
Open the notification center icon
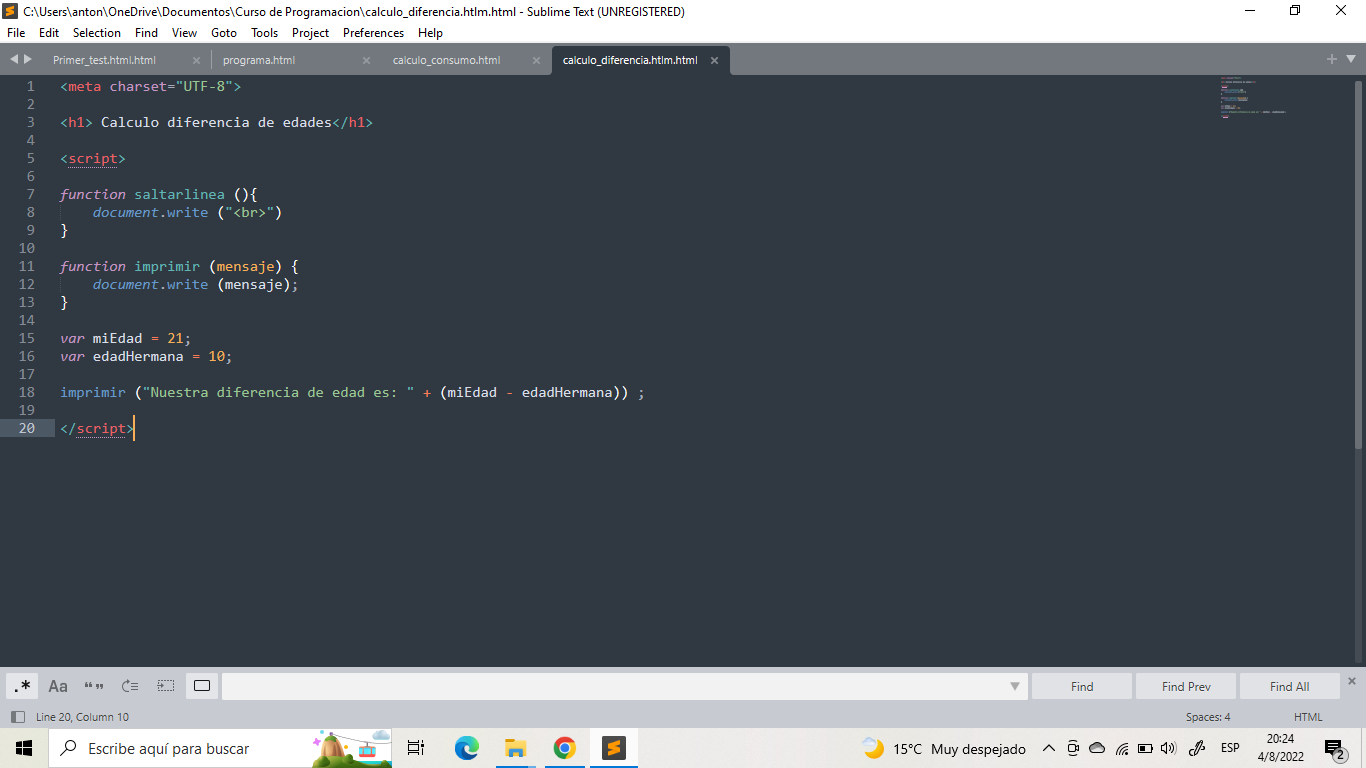1334,749
